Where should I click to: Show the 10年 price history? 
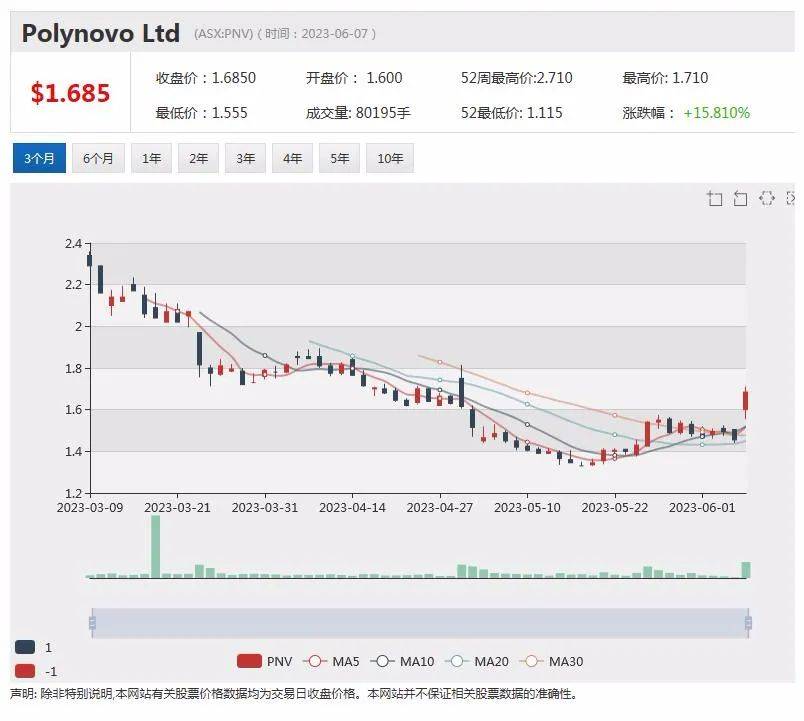[390, 158]
